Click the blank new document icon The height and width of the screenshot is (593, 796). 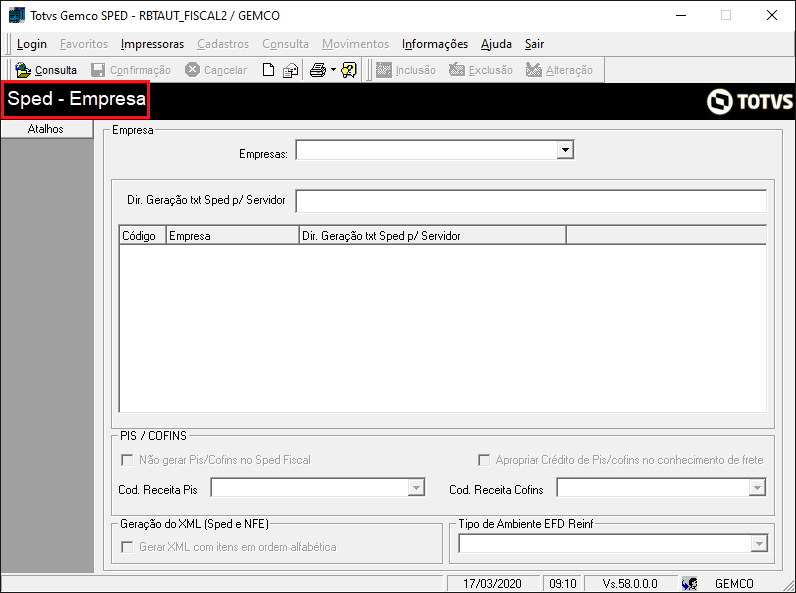click(x=268, y=70)
